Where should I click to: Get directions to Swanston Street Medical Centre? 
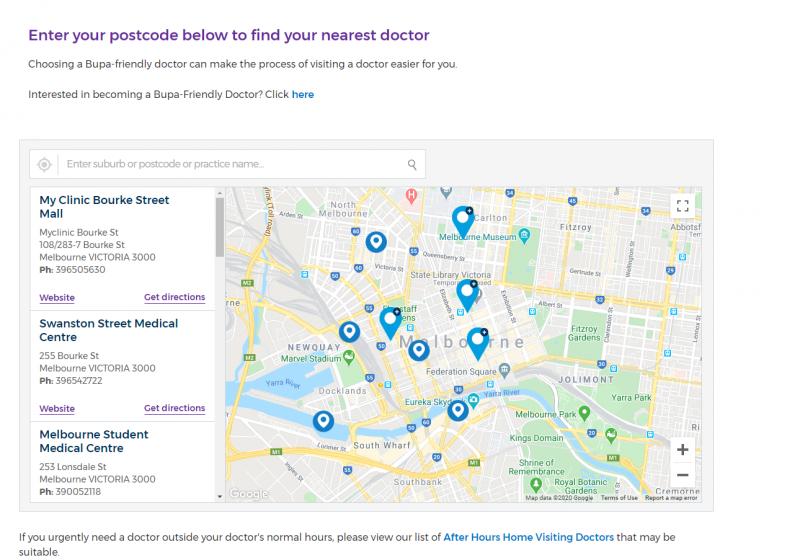pos(174,408)
